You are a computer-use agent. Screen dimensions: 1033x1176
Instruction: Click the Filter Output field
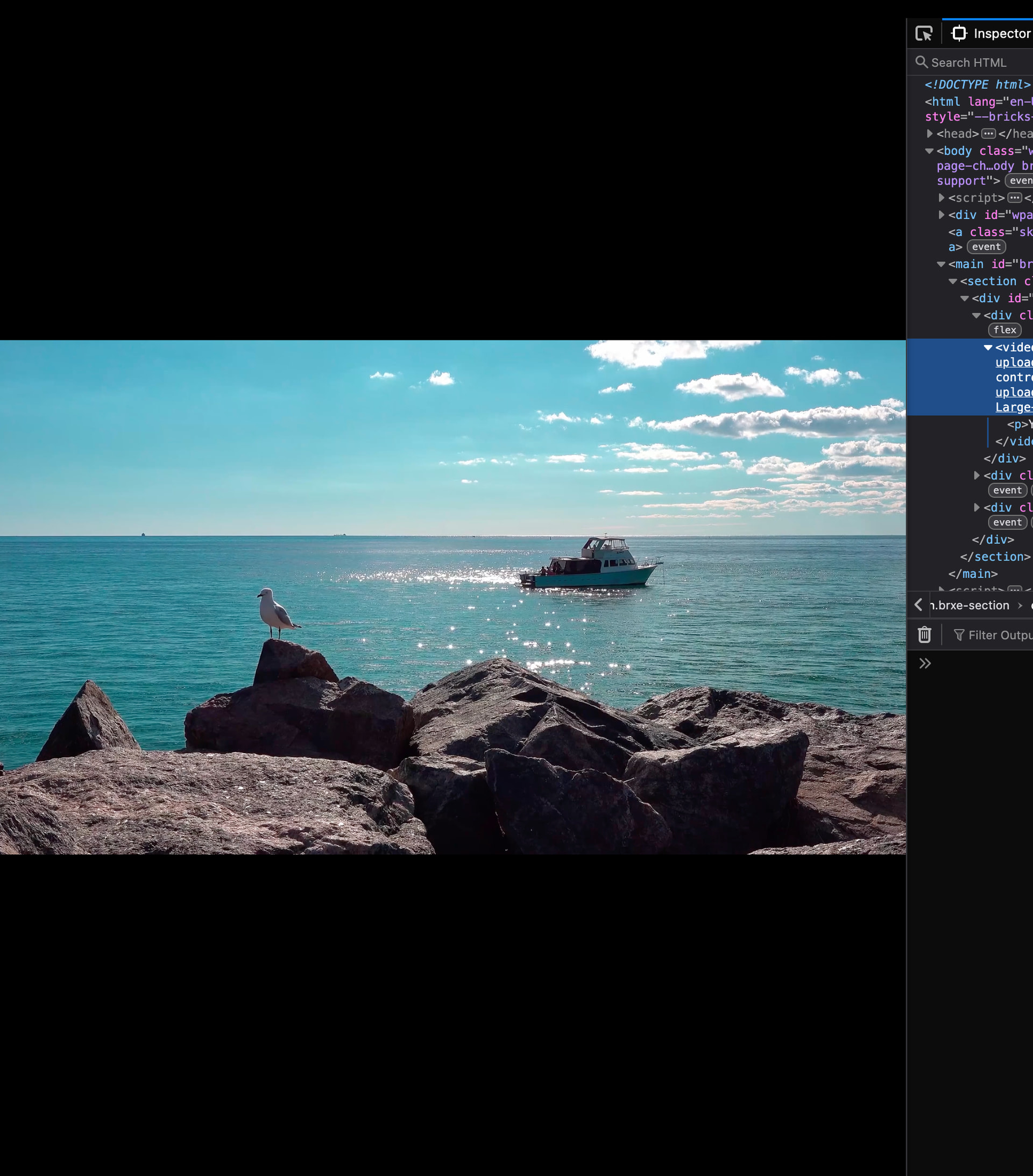click(999, 635)
